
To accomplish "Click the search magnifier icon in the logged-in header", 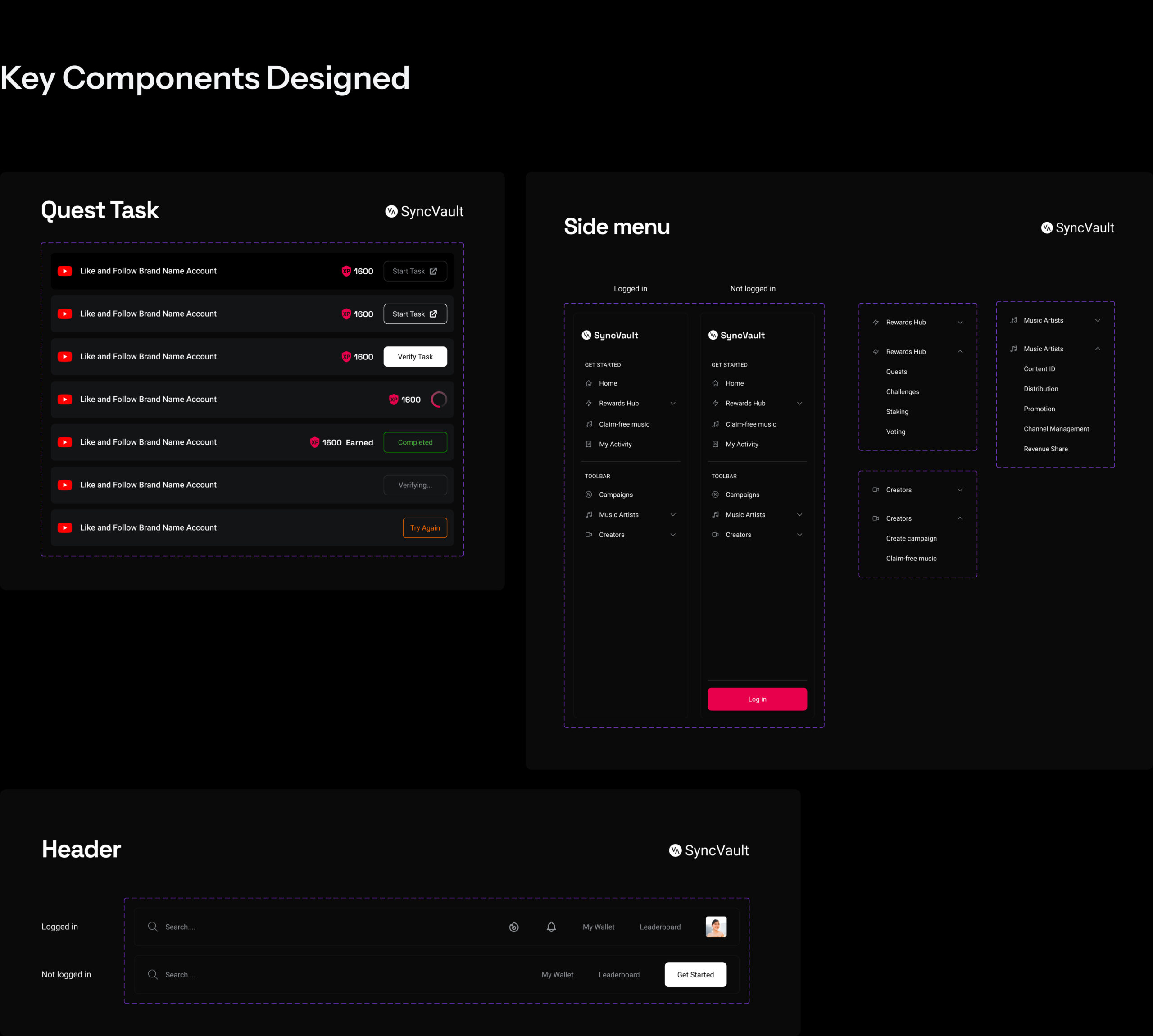I will [153, 927].
